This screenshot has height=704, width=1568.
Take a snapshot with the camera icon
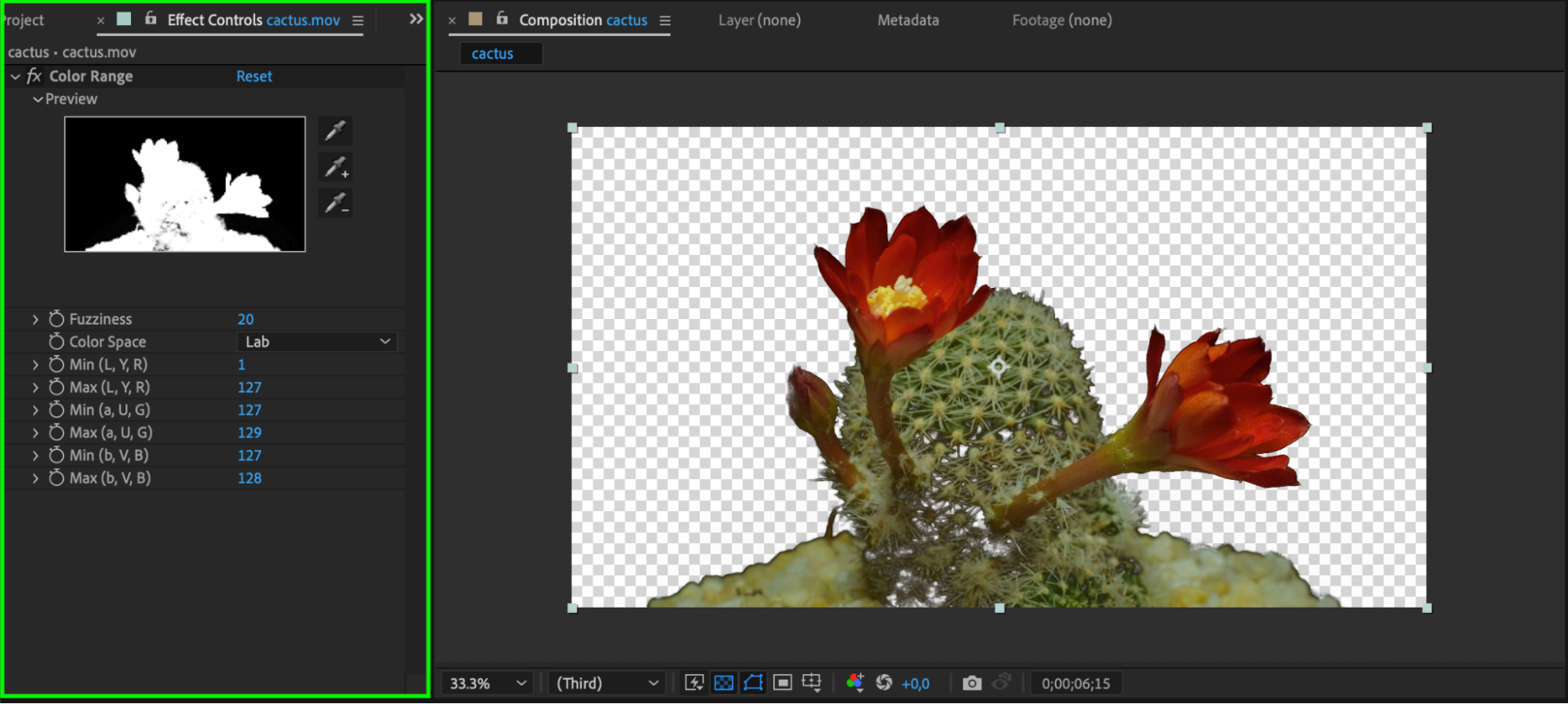click(972, 683)
